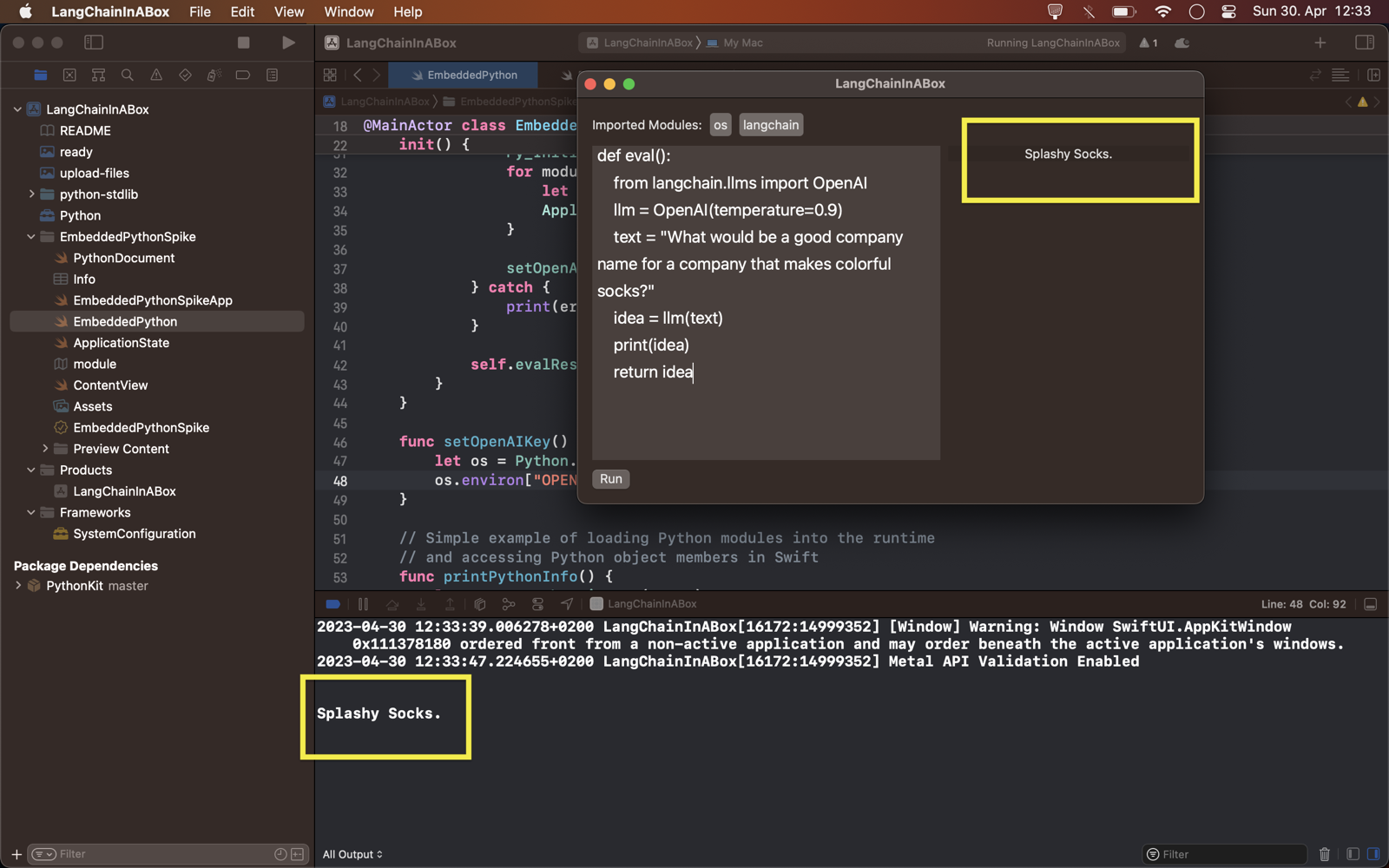The height and width of the screenshot is (868, 1389).
Task: Open the All Output dropdown
Action: (352, 854)
